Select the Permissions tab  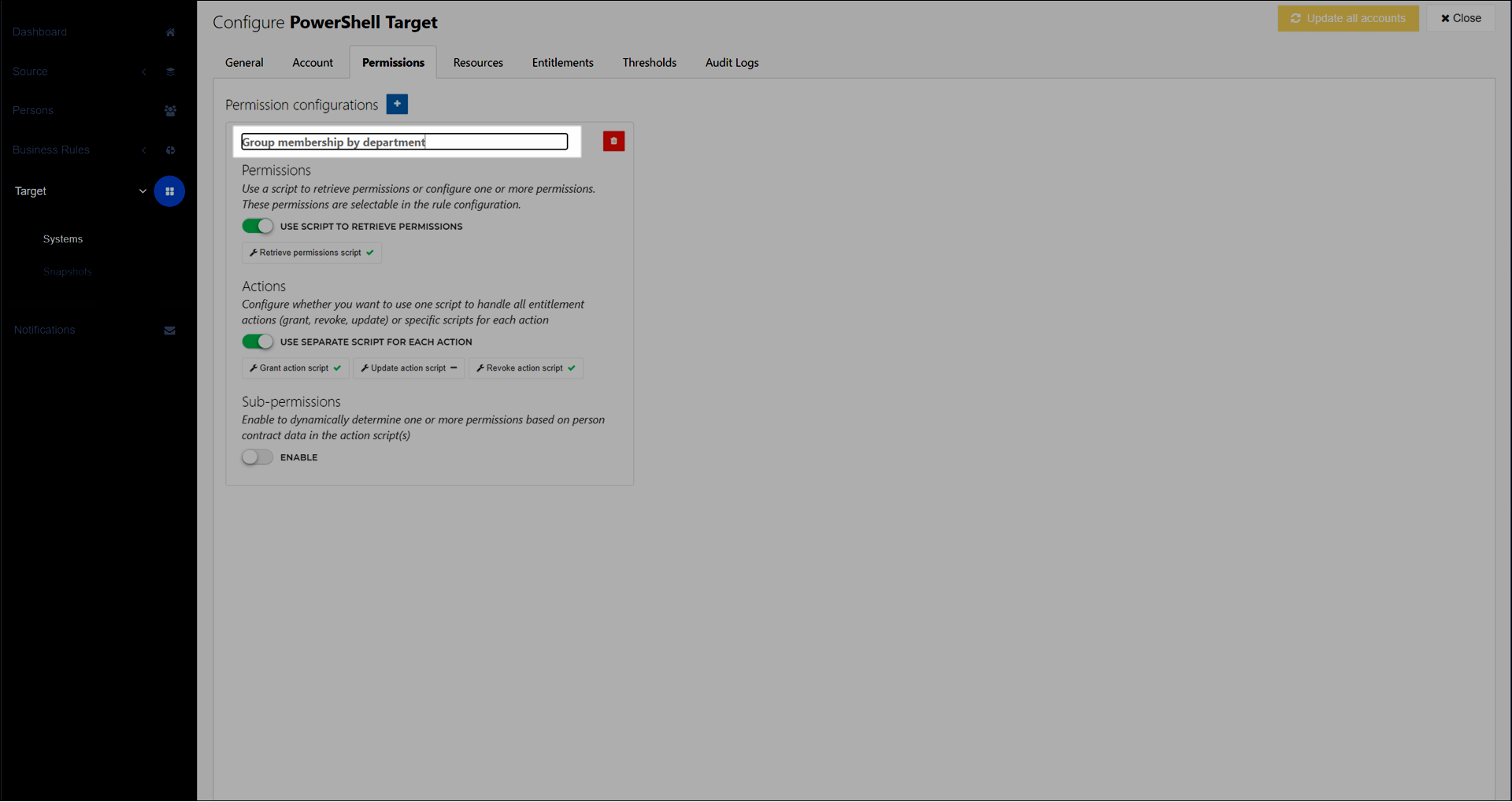393,62
